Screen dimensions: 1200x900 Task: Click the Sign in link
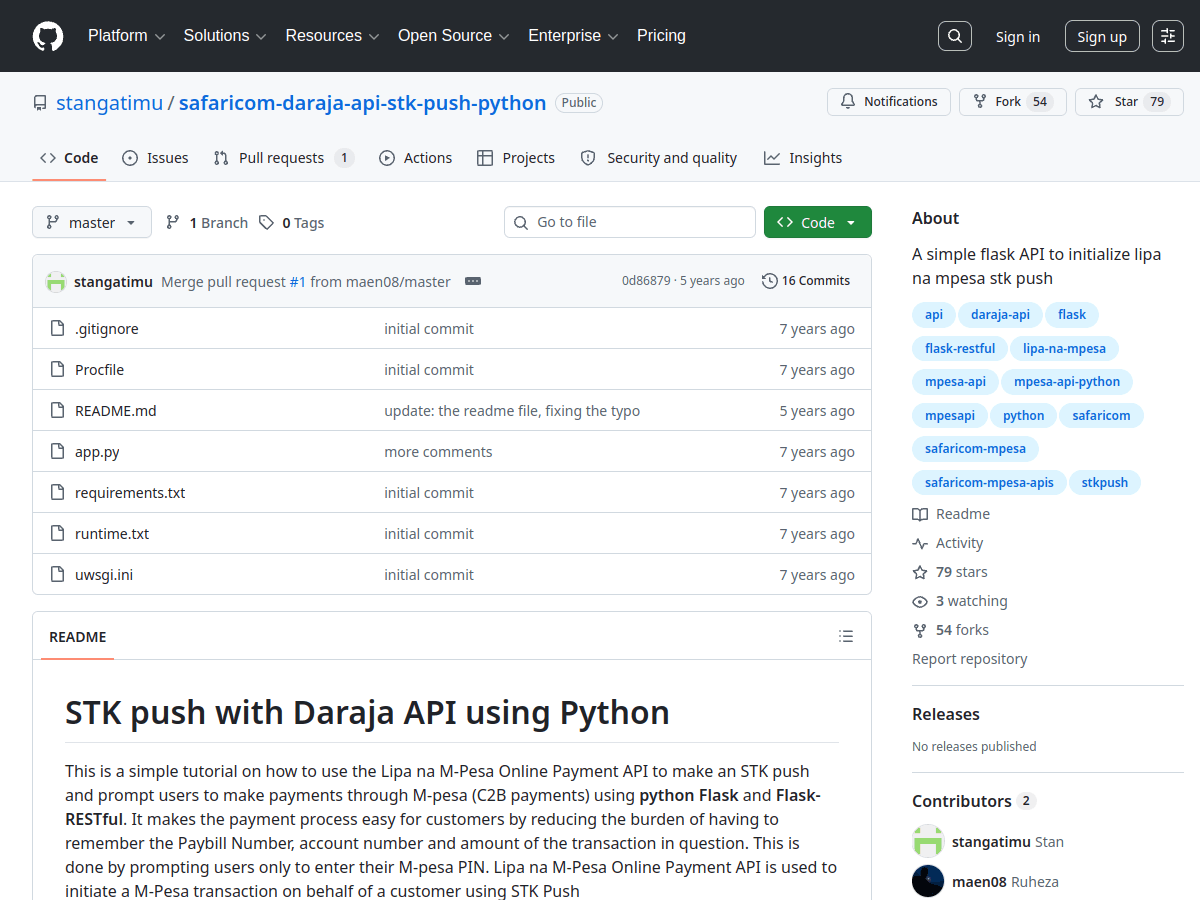[x=1018, y=37]
